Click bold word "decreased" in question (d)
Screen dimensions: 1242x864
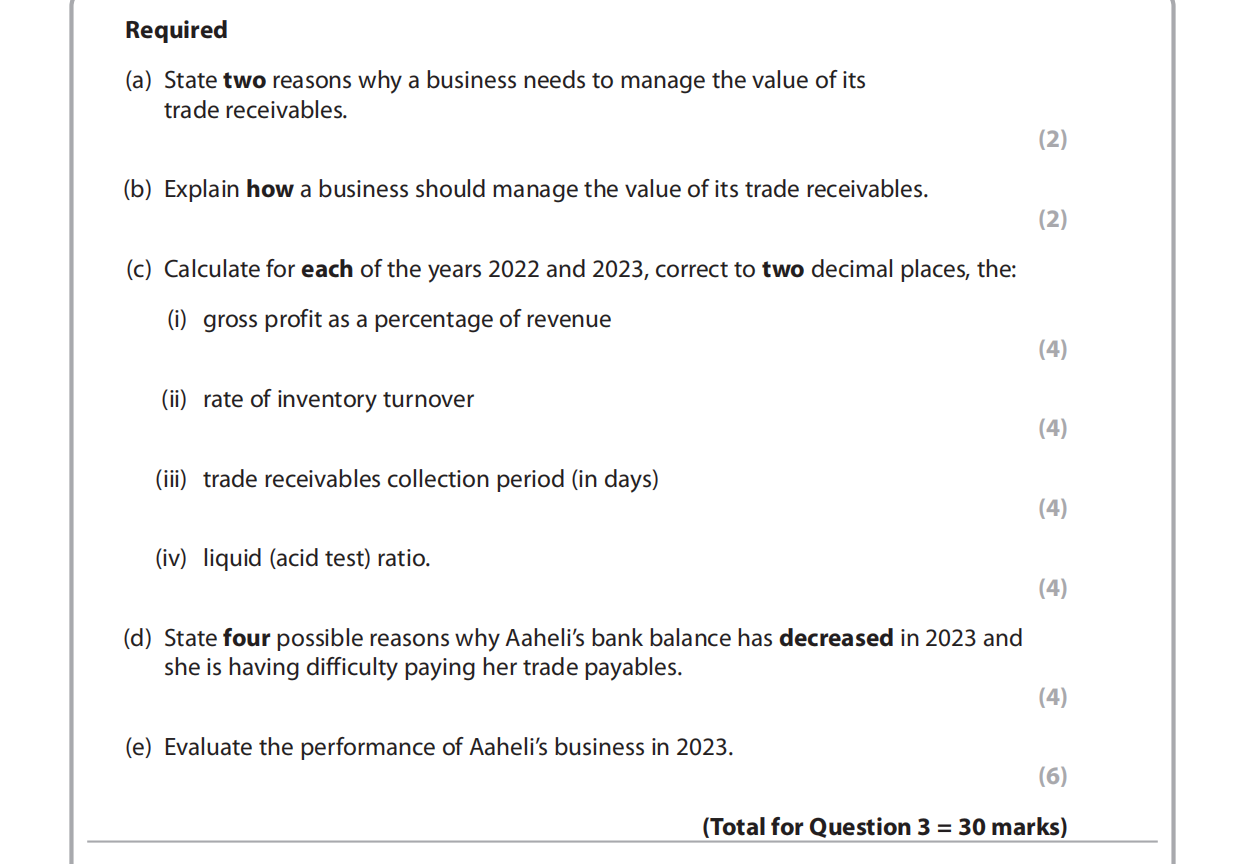836,638
